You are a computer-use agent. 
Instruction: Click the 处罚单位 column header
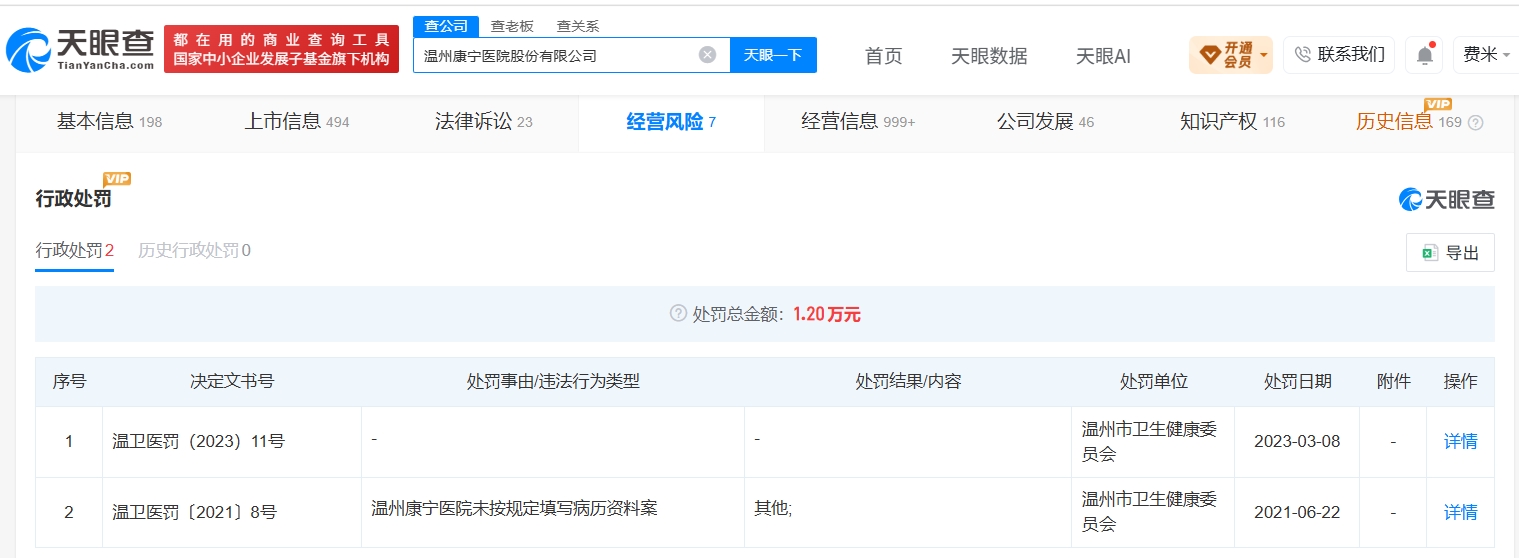tap(1153, 381)
